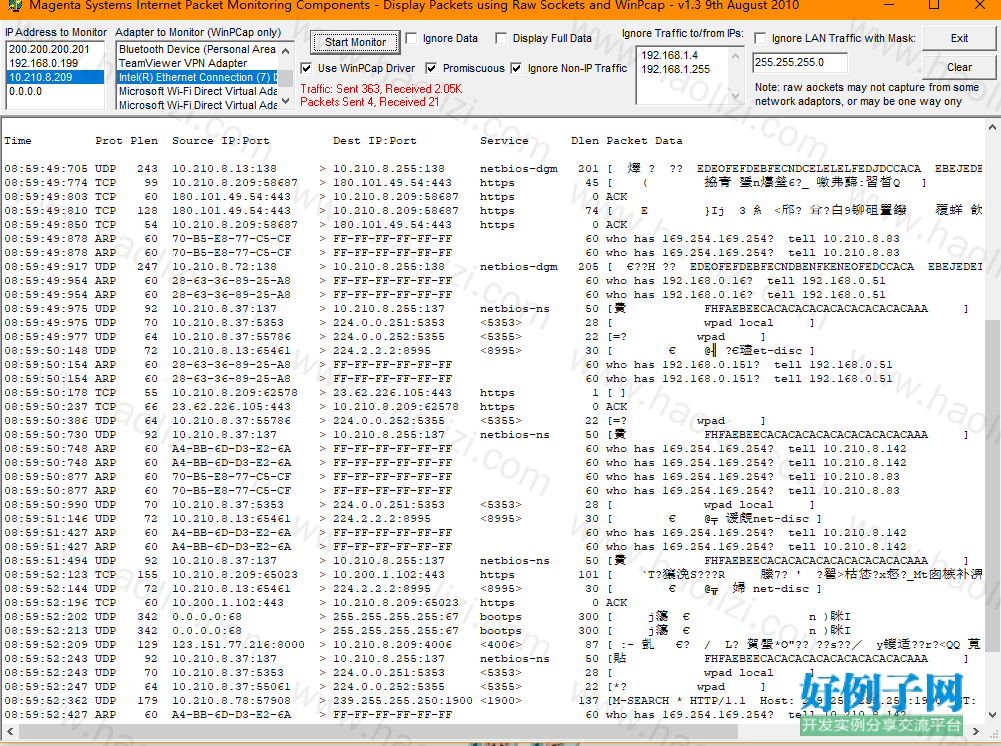The height and width of the screenshot is (746, 1001).
Task: Click bootps service in 08:59:52:202 row
Action: [x=501, y=616]
